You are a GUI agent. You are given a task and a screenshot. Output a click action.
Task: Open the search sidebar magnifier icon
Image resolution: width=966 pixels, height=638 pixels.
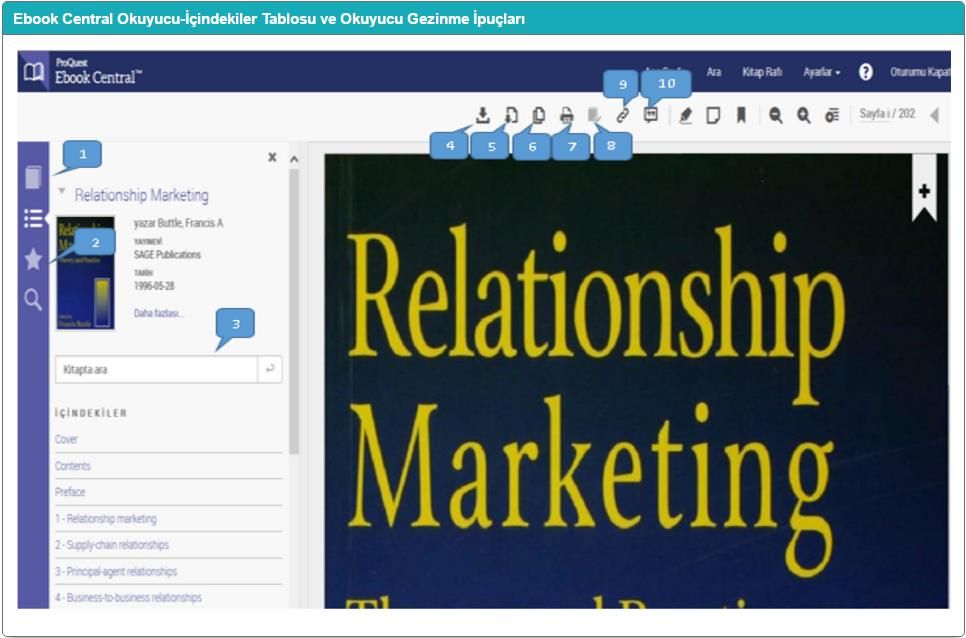33,300
